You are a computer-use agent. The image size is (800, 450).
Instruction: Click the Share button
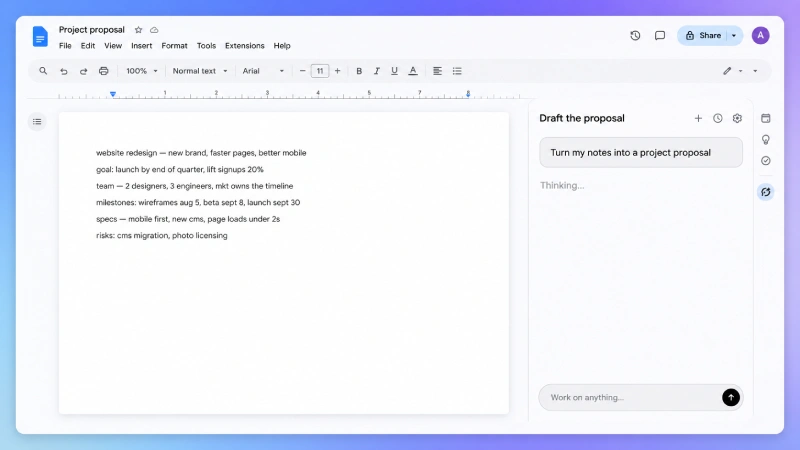pos(703,36)
